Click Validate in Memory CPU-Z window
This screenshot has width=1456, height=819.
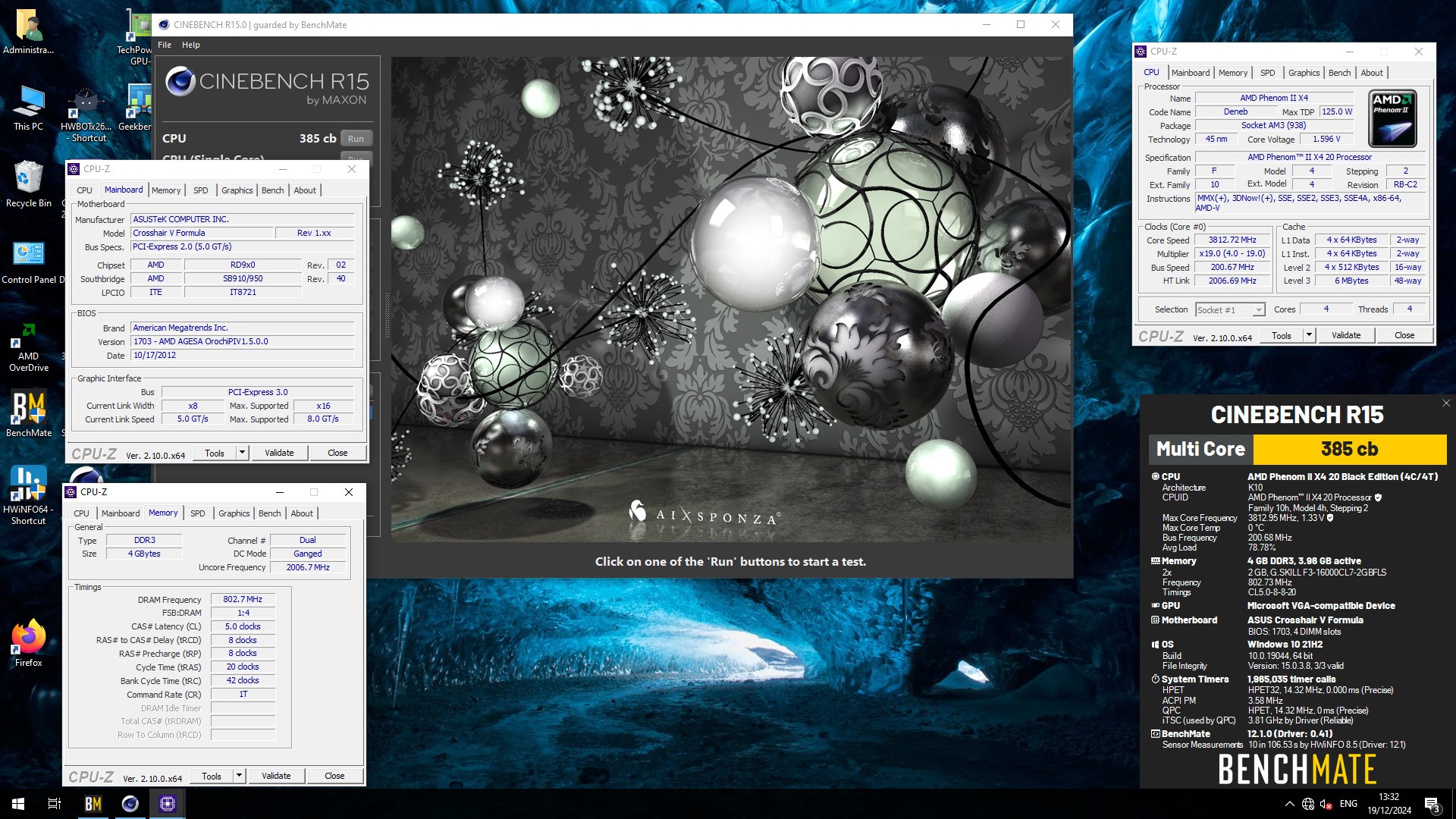coord(276,776)
